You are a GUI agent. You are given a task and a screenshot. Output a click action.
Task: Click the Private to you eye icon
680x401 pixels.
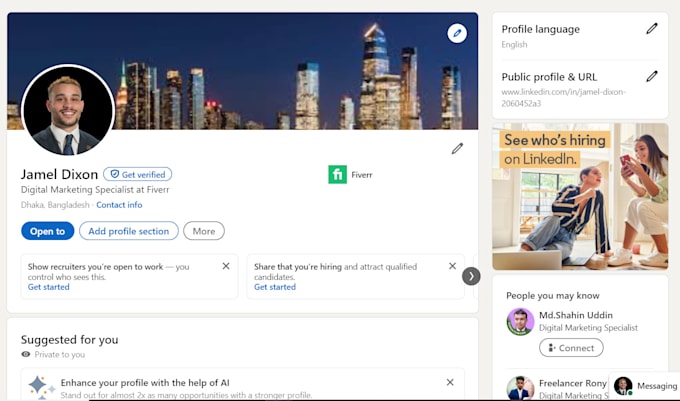click(26, 354)
